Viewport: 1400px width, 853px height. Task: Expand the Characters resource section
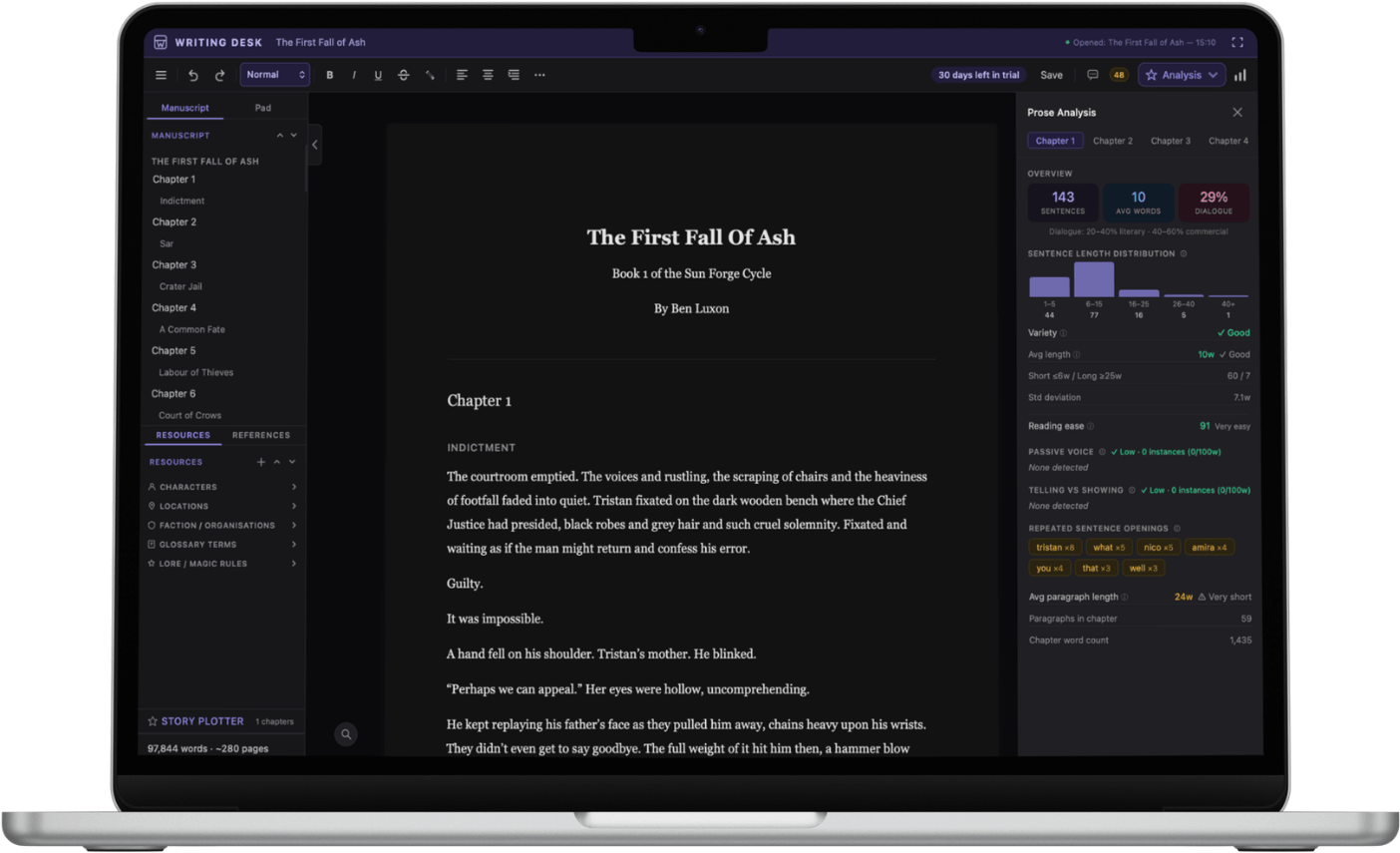point(221,487)
